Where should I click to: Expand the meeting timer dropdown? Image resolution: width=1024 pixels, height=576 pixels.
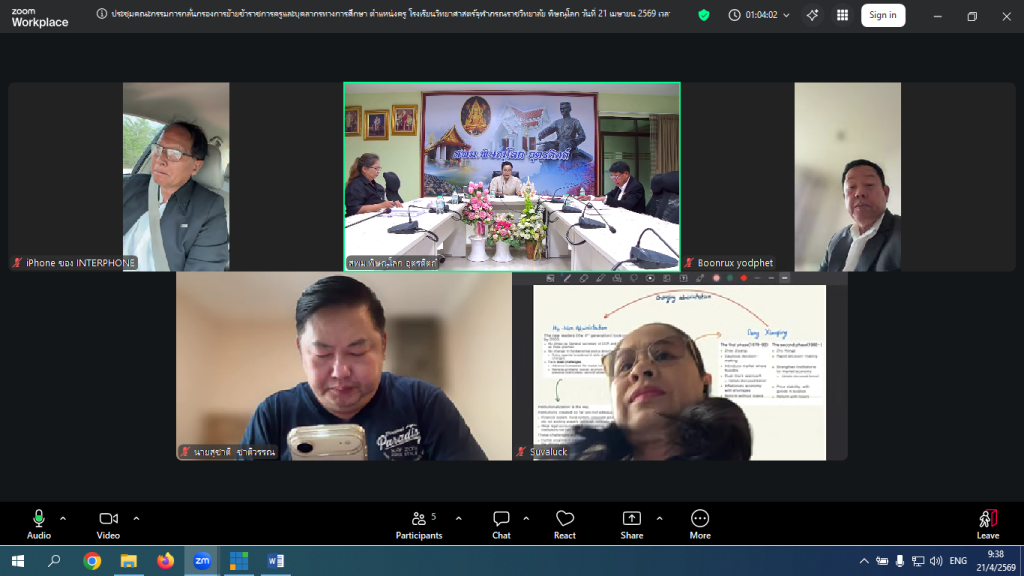point(785,15)
